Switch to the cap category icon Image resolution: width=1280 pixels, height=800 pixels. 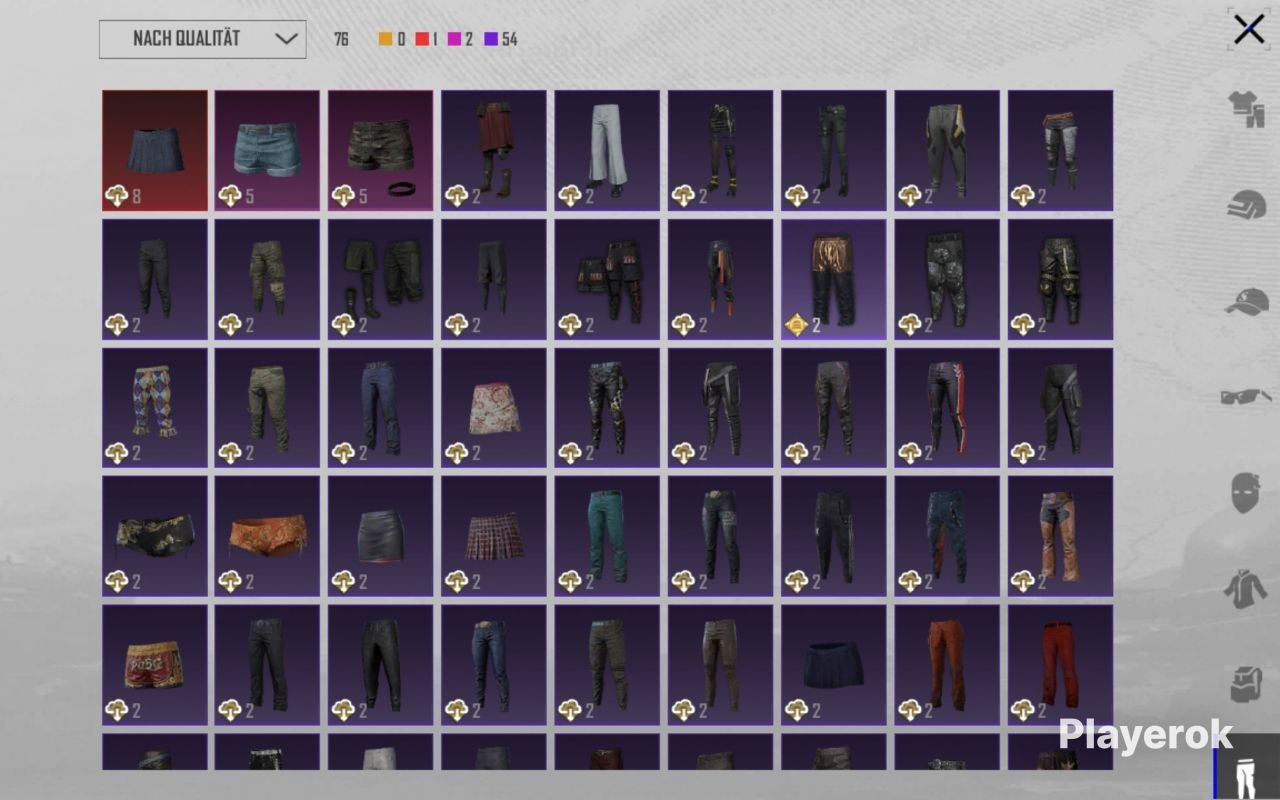1246,301
